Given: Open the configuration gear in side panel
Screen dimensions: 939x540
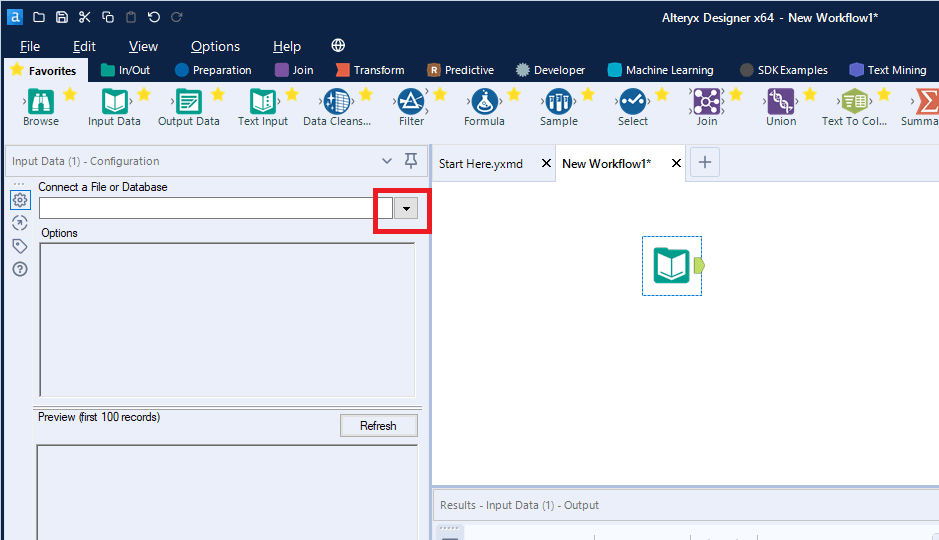Looking at the screenshot, I should [x=20, y=200].
